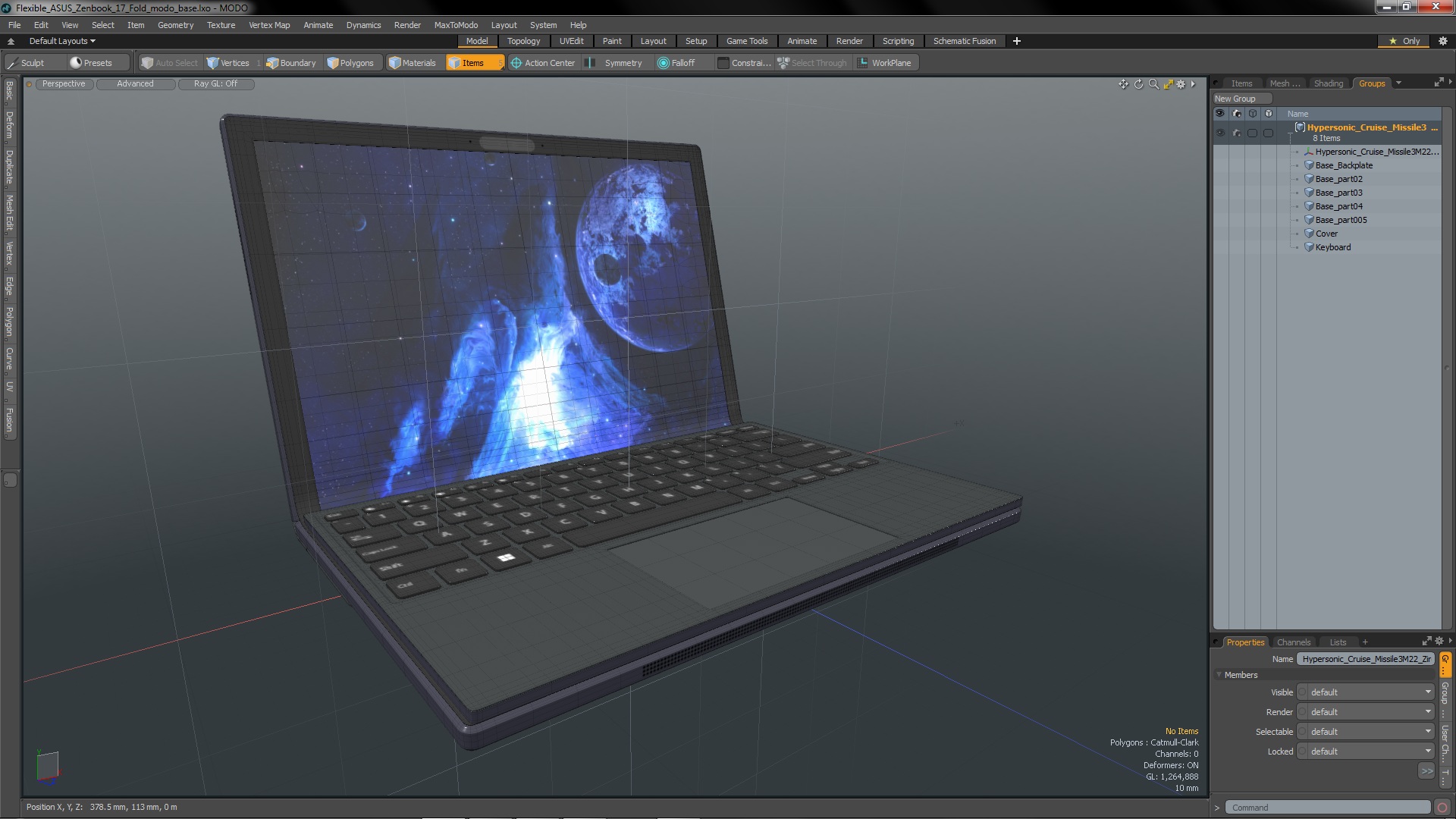Click the Command input field
Image resolution: width=1456 pixels, height=819 pixels.
pos(1327,808)
